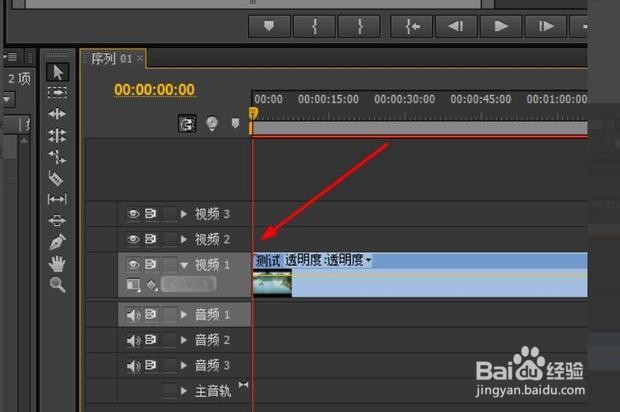
Task: Hide the 视频 3 track with eye icon
Action: pos(133,214)
